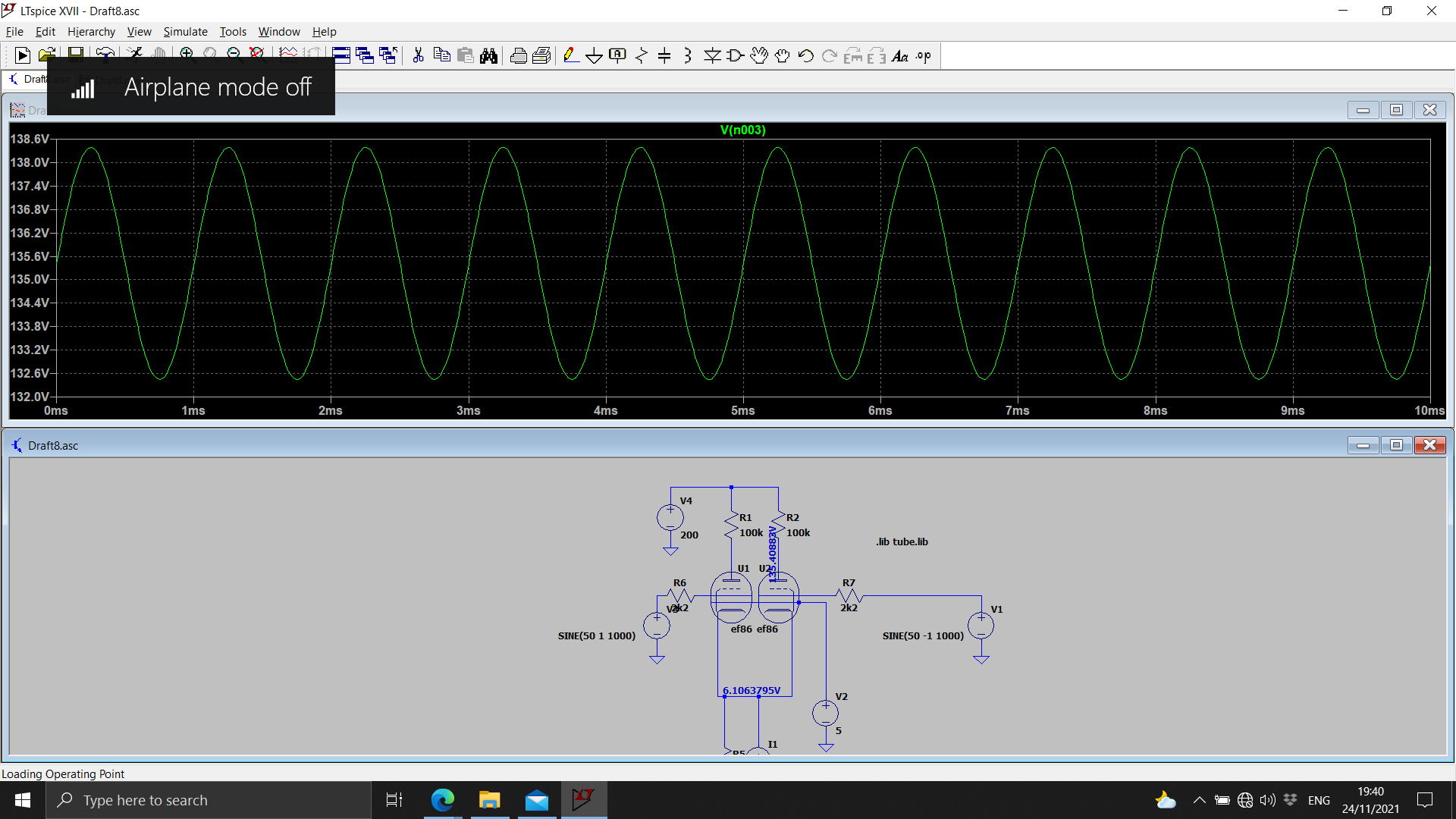Click the SINE(50 1 1000) source value
Screen dimensions: 1456x819
click(x=597, y=635)
